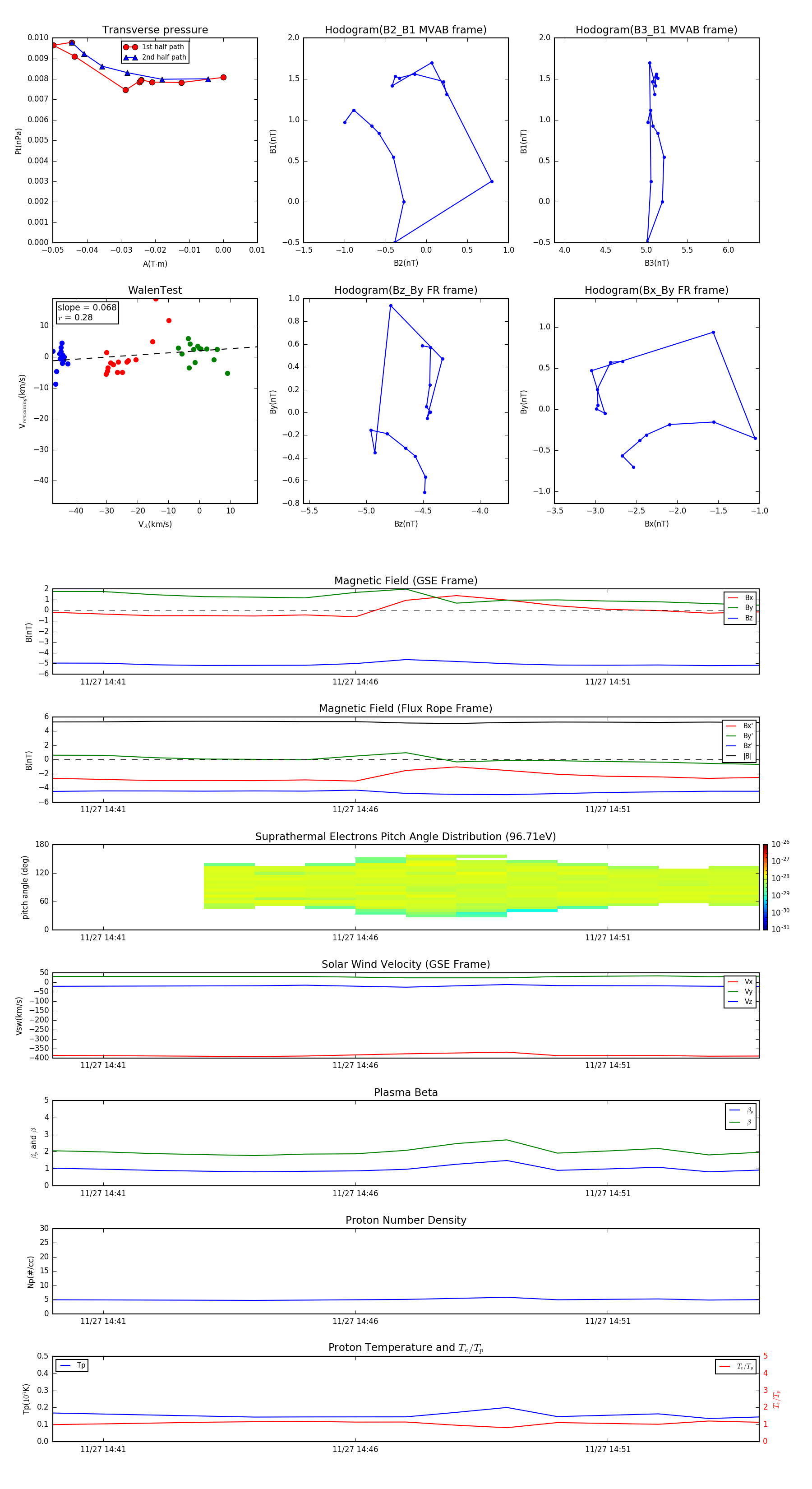Screen dimensions: 812x1489
Task: Click the 'slope = 0.068' annotation
Action: pyautogui.click(x=87, y=308)
